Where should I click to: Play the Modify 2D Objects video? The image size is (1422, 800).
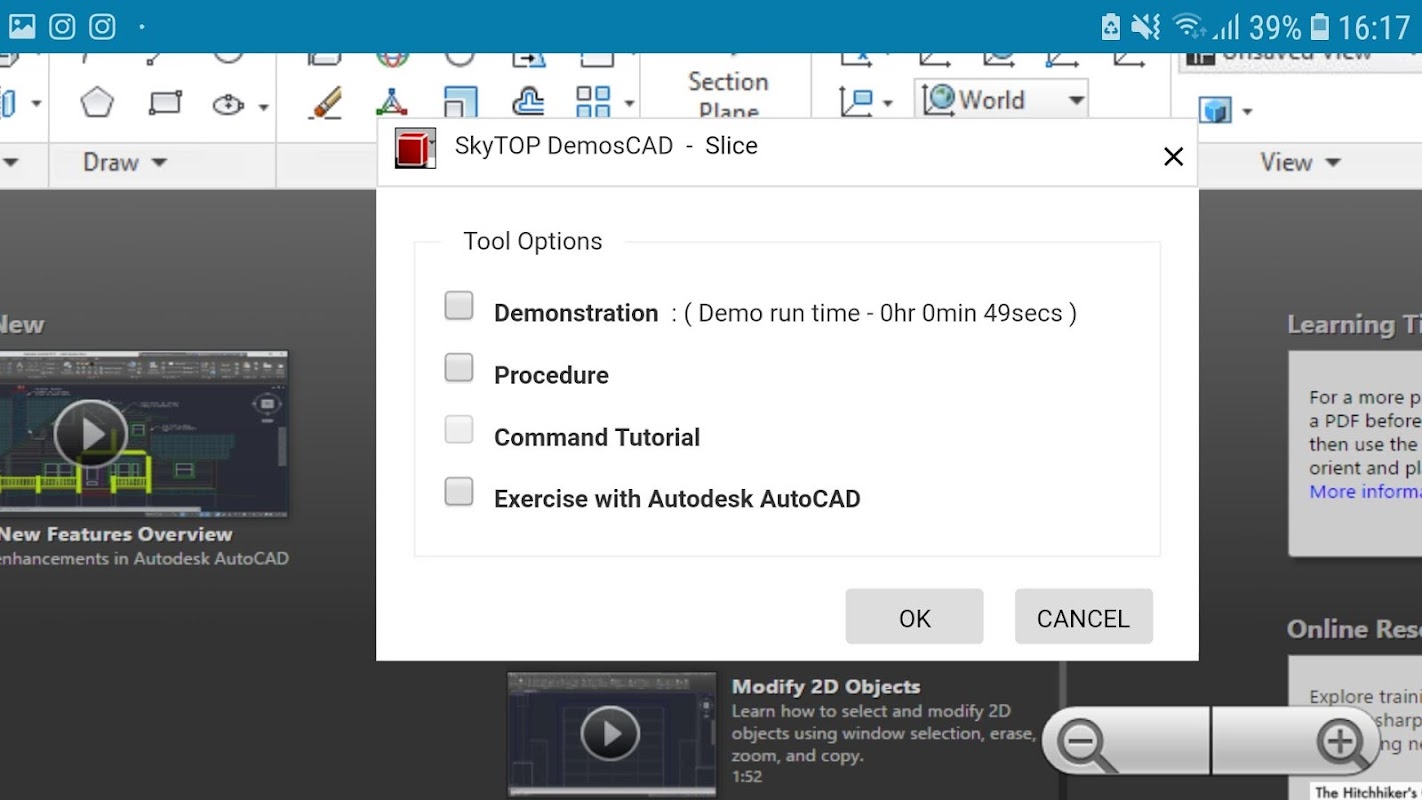pos(610,734)
